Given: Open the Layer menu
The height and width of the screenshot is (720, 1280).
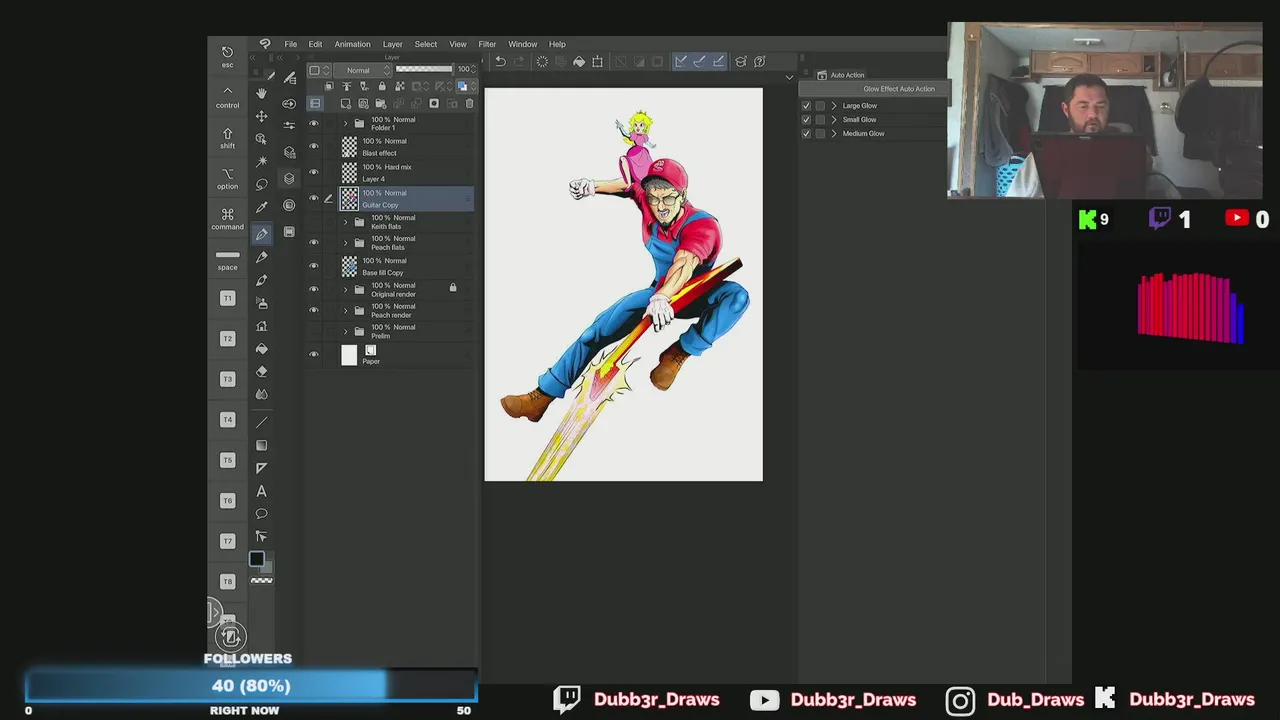Looking at the screenshot, I should tap(392, 44).
